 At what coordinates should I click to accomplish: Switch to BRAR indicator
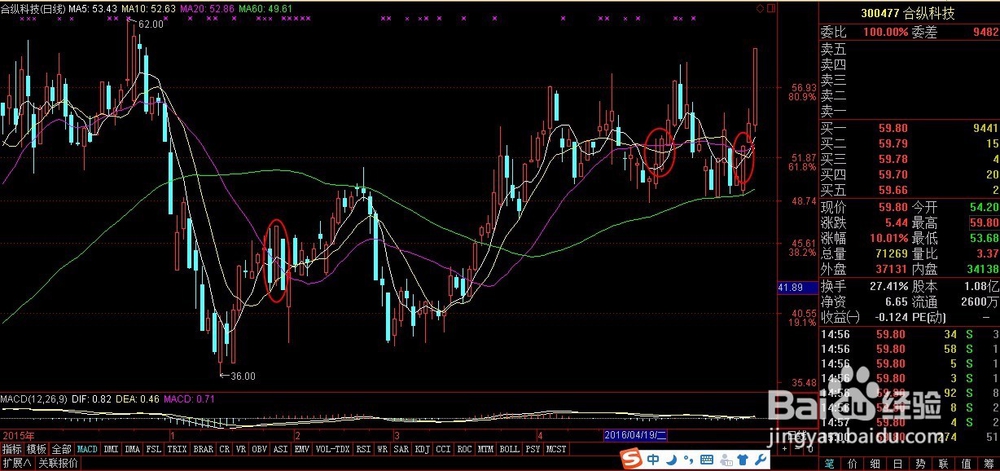(203, 449)
